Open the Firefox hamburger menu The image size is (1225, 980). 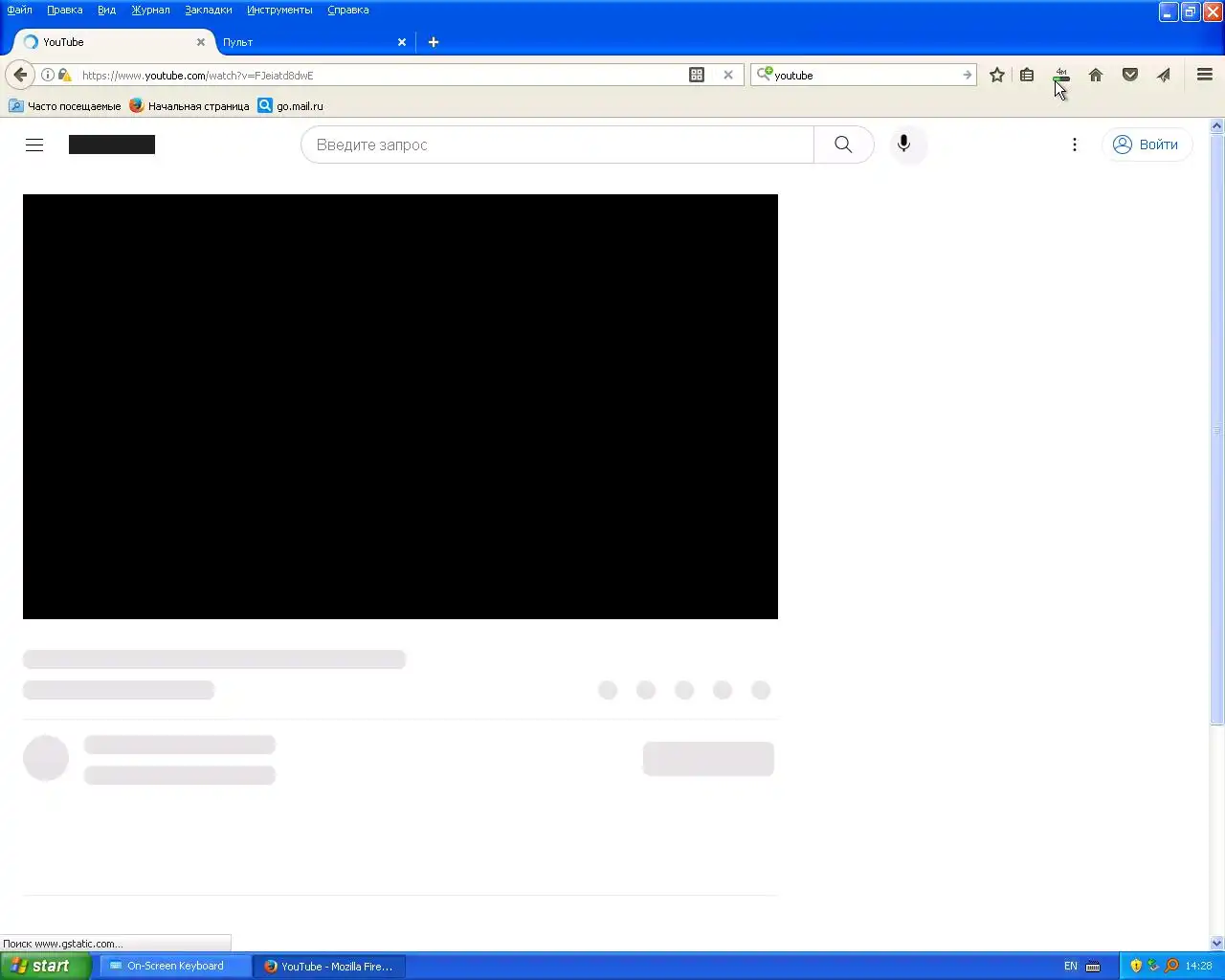1205,75
